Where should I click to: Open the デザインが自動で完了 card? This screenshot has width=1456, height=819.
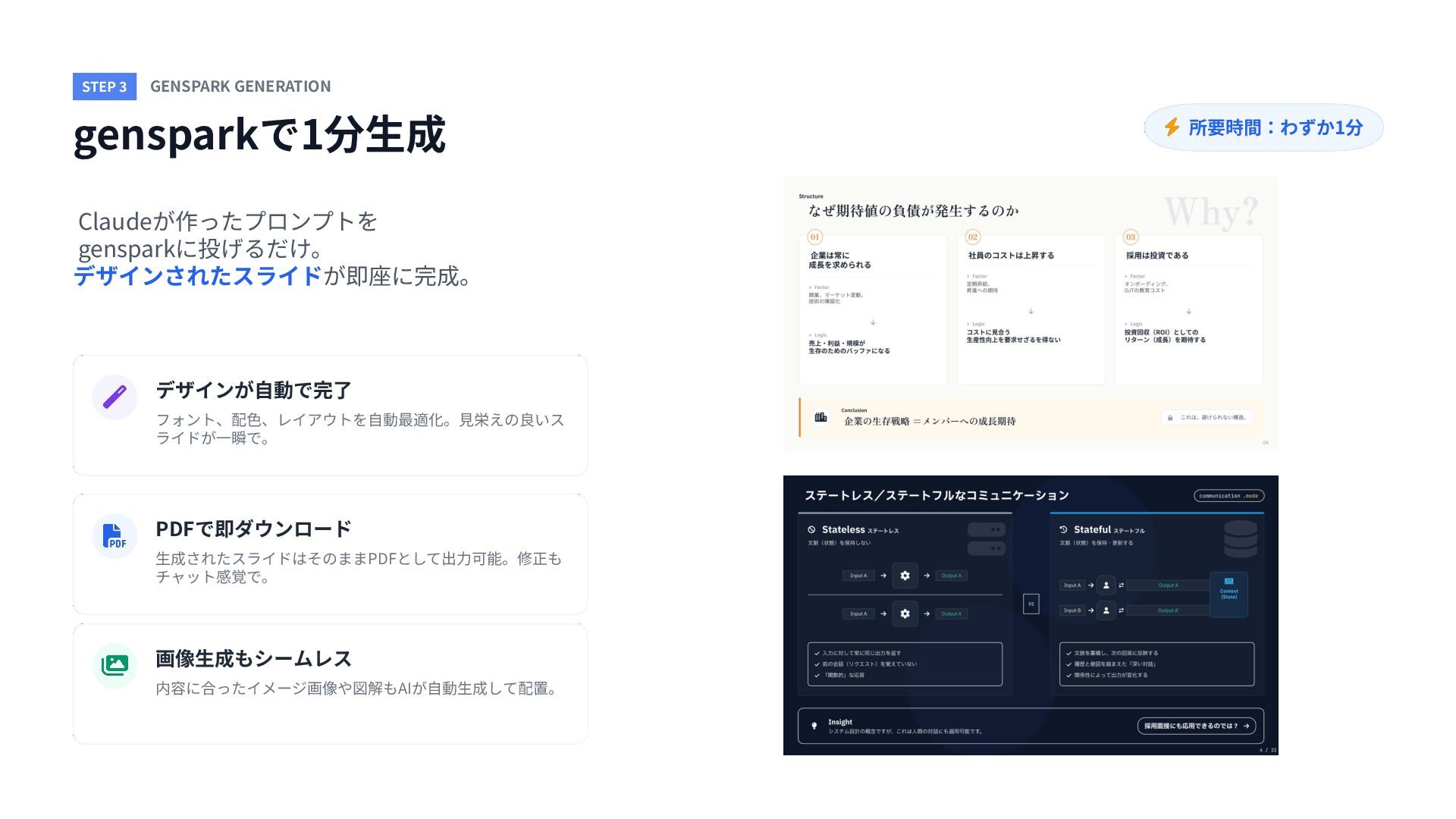(x=330, y=416)
